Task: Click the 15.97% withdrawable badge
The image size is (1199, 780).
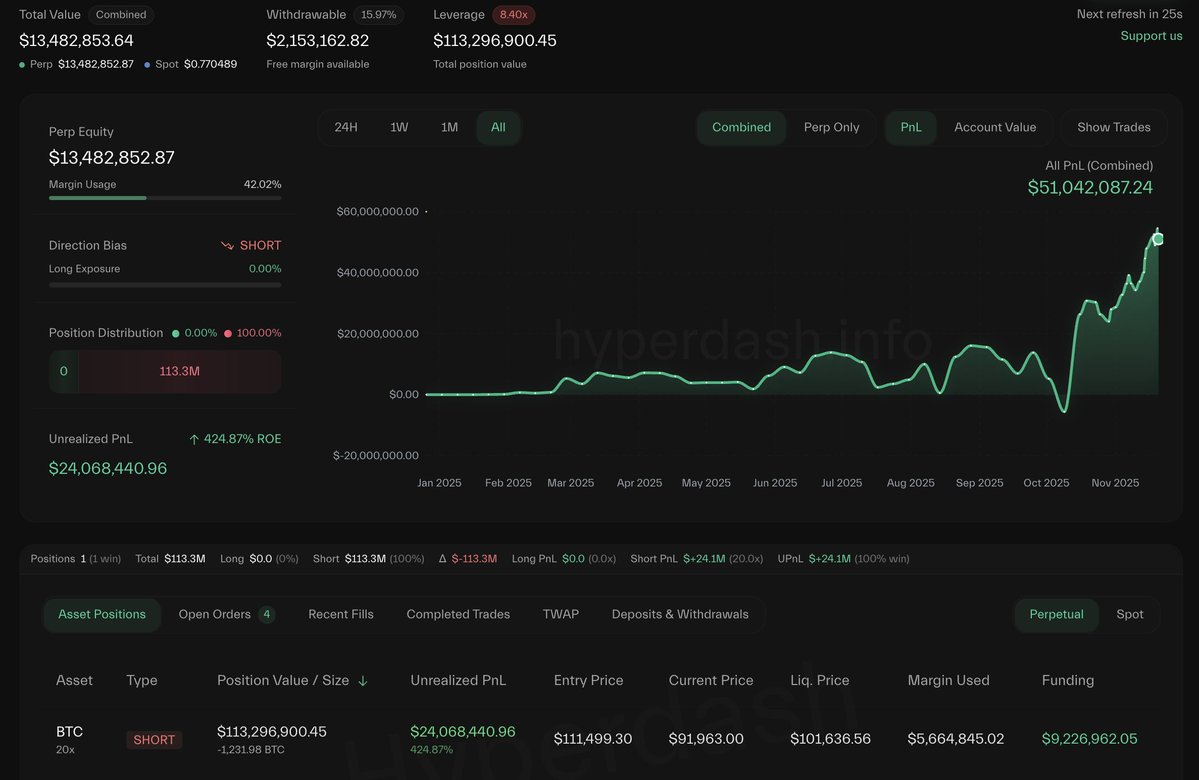Action: pos(378,15)
